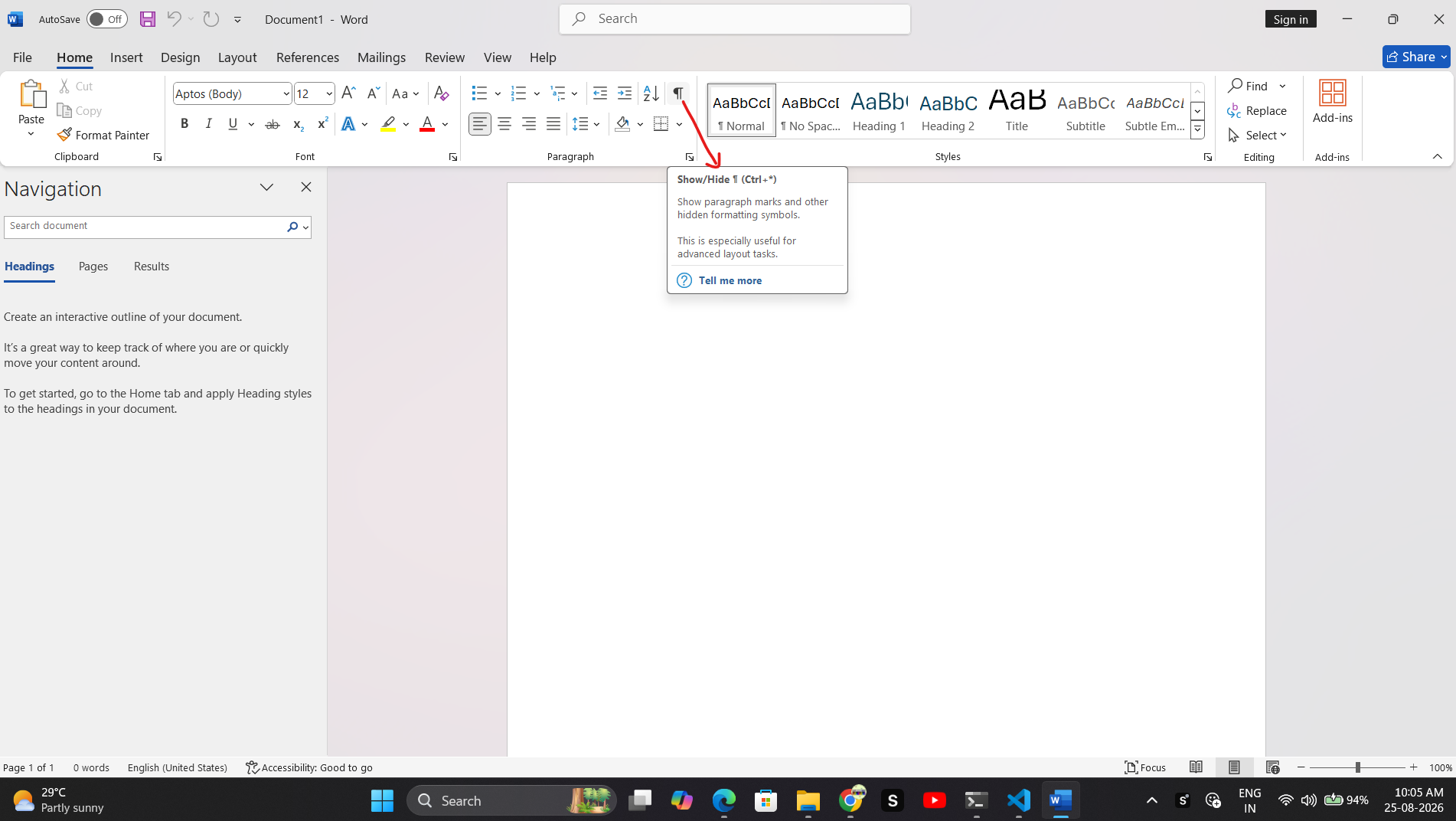The height and width of the screenshot is (821, 1456).
Task: Toggle Align Left button
Action: [480, 124]
